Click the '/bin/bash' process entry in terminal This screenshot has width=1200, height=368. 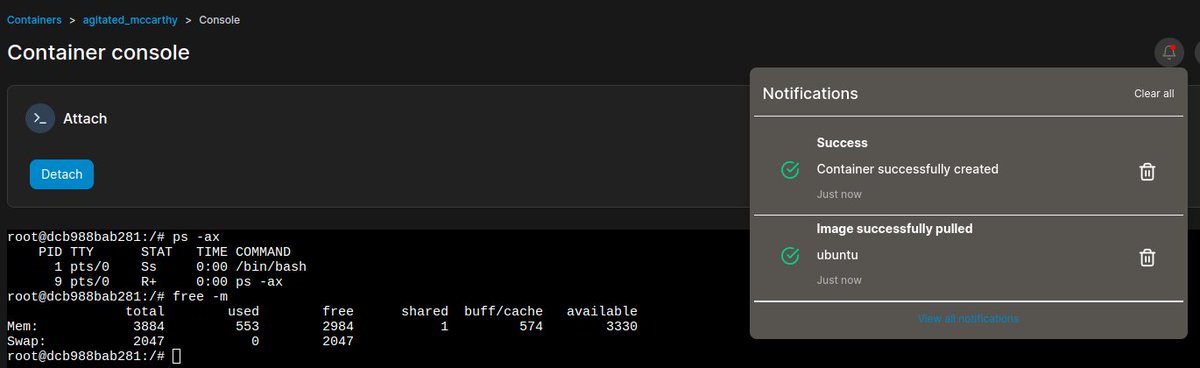[x=272, y=267]
